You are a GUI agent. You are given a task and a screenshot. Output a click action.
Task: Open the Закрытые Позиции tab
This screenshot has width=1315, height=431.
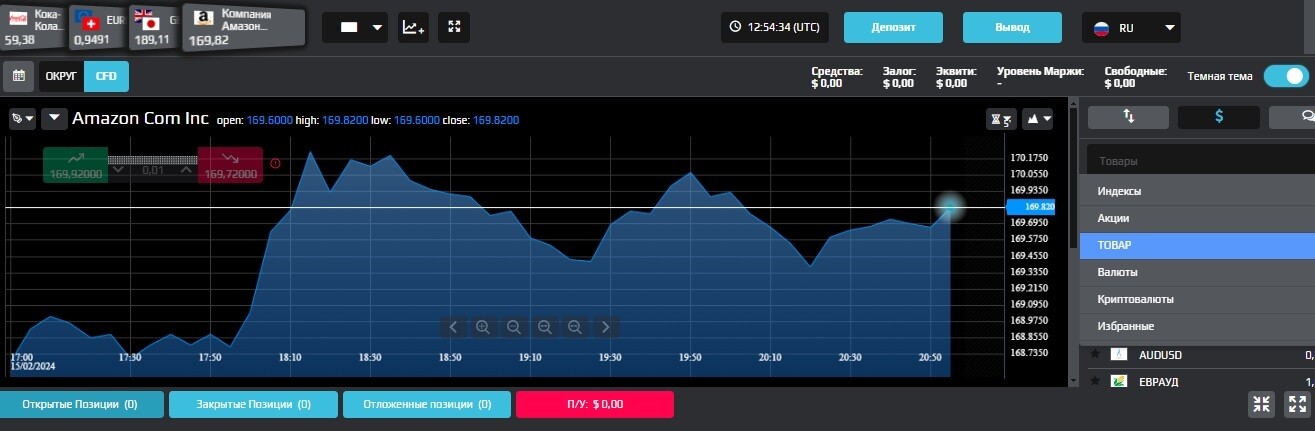(253, 405)
